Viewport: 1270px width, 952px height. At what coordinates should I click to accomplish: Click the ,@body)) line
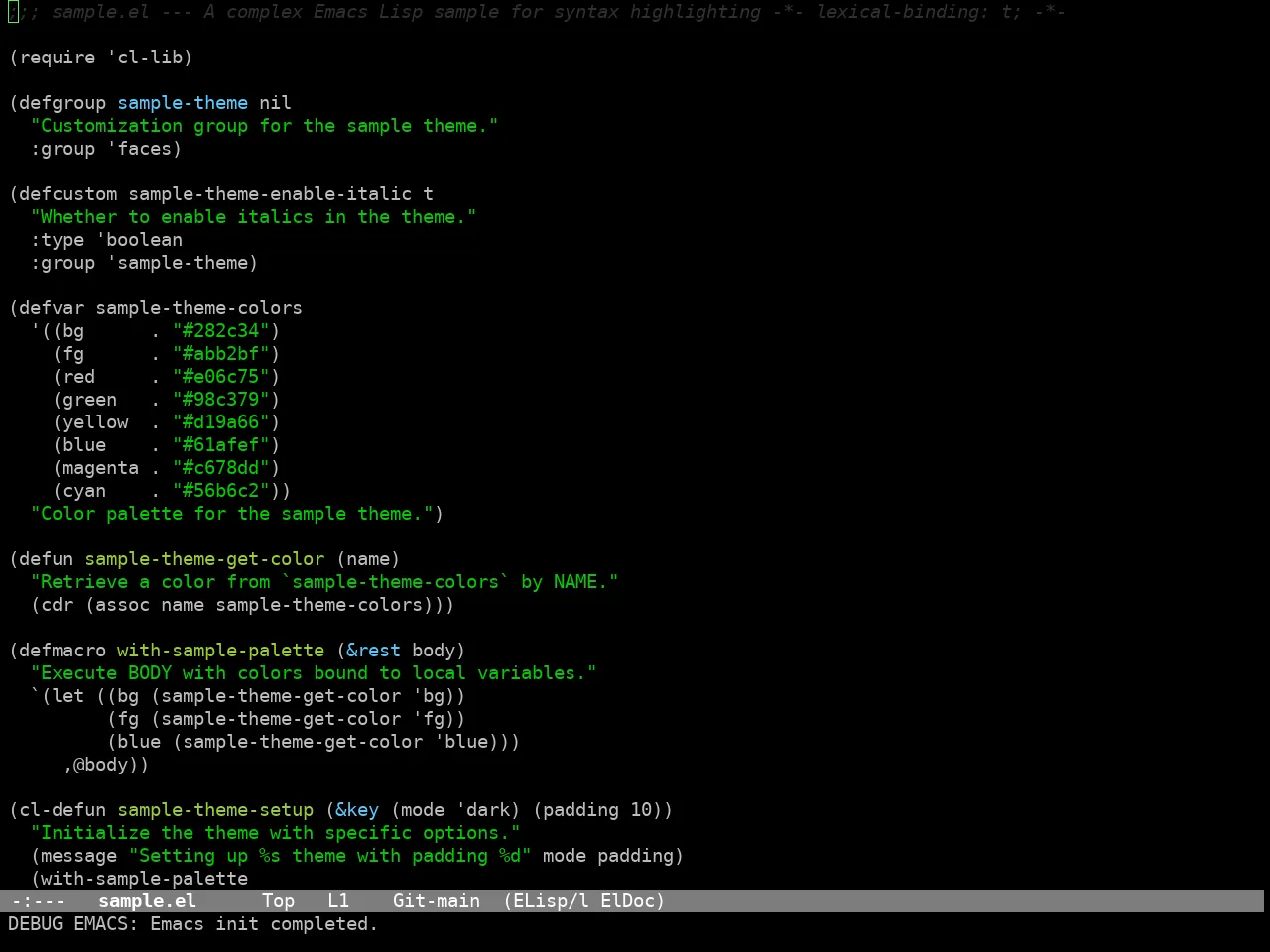click(x=106, y=765)
